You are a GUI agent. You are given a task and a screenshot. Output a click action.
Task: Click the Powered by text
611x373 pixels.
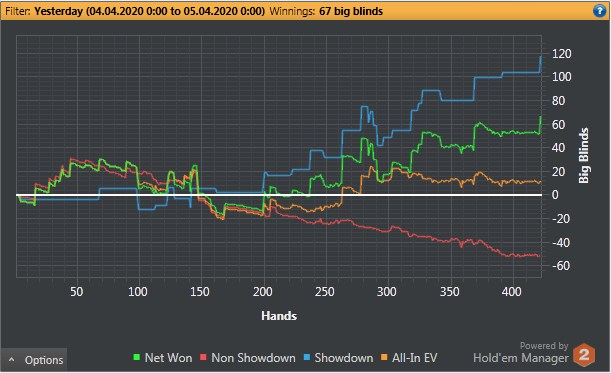544,346
